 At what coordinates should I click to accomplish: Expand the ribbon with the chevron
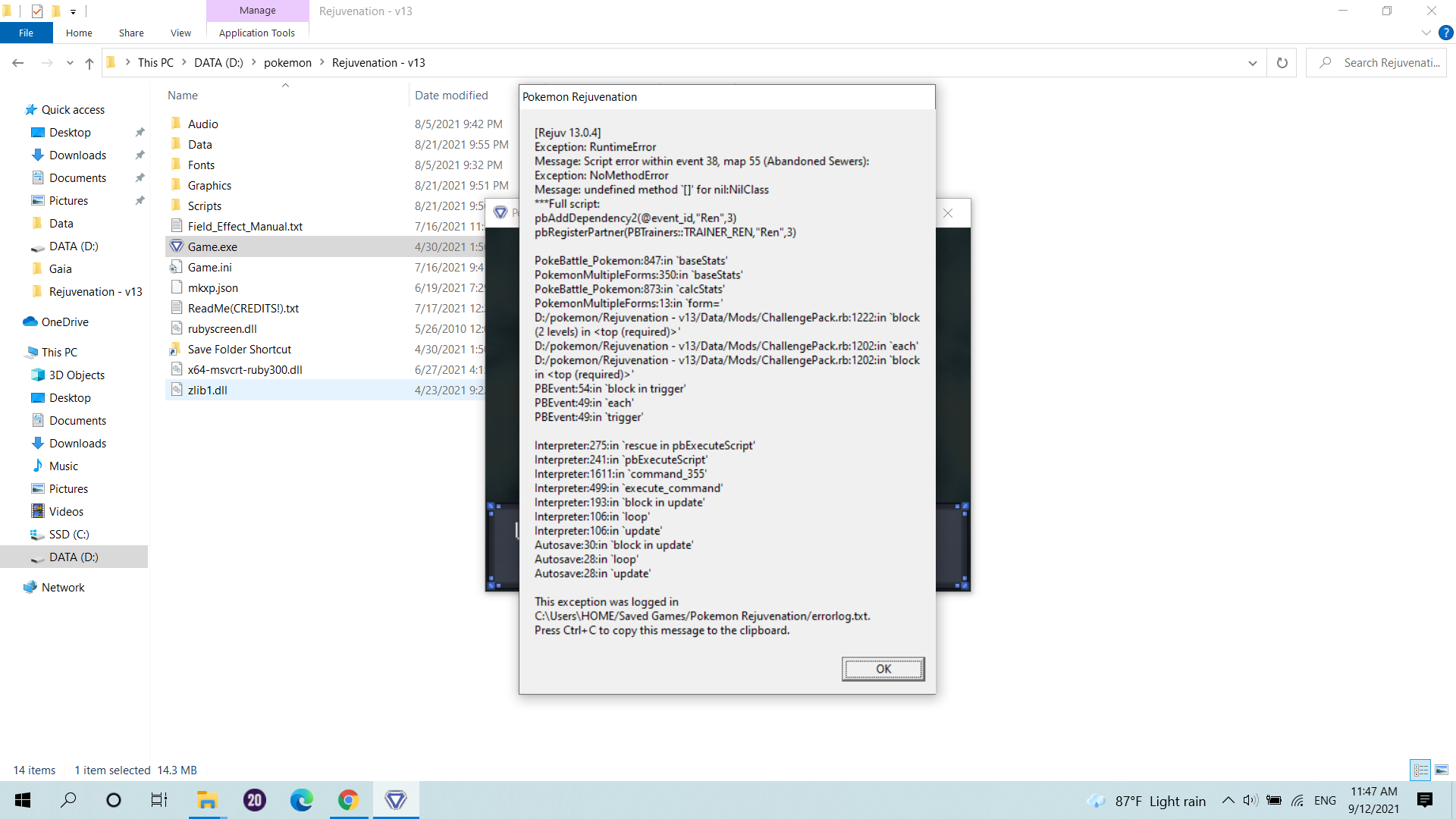pyautogui.click(x=1426, y=33)
